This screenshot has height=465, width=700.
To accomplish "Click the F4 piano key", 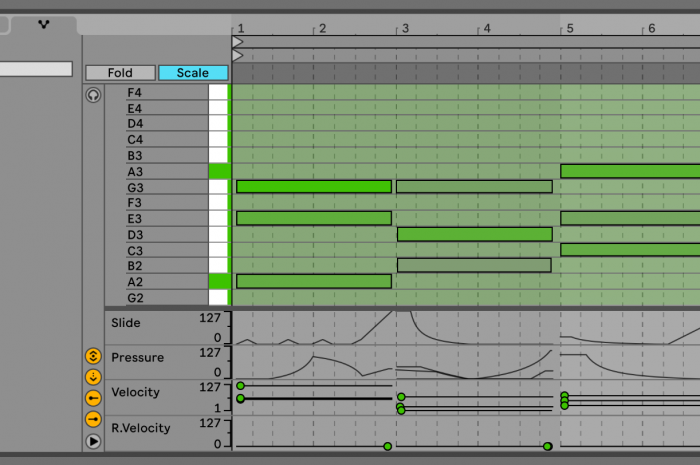I will coord(218,92).
